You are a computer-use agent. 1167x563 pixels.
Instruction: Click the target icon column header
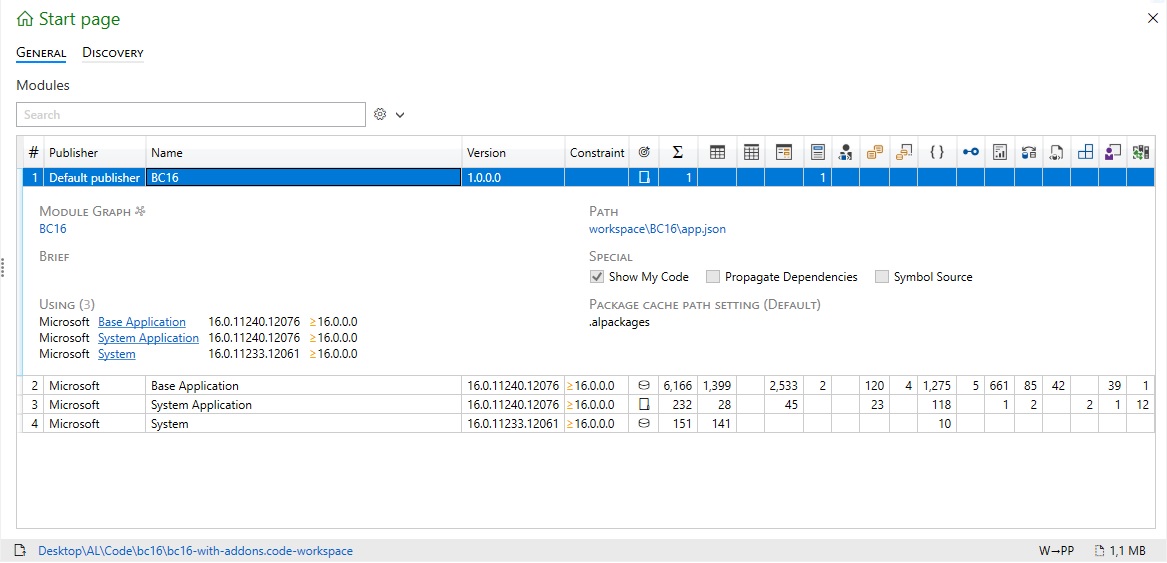point(645,152)
